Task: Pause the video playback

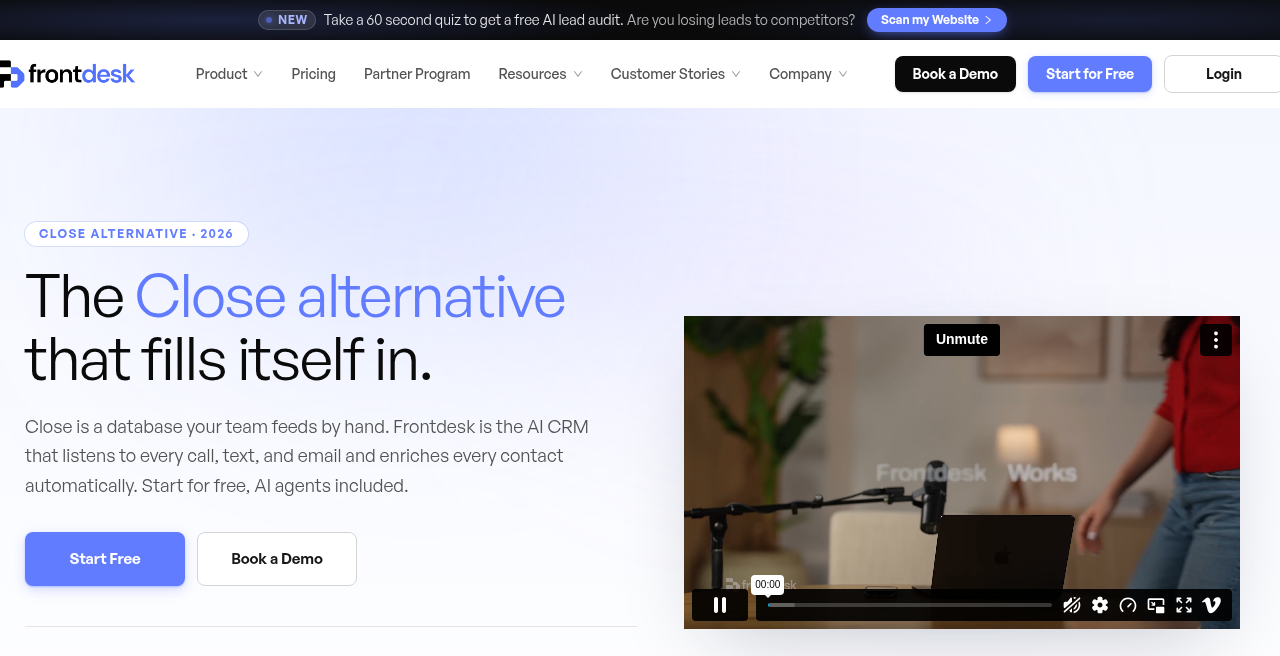Action: (x=720, y=605)
